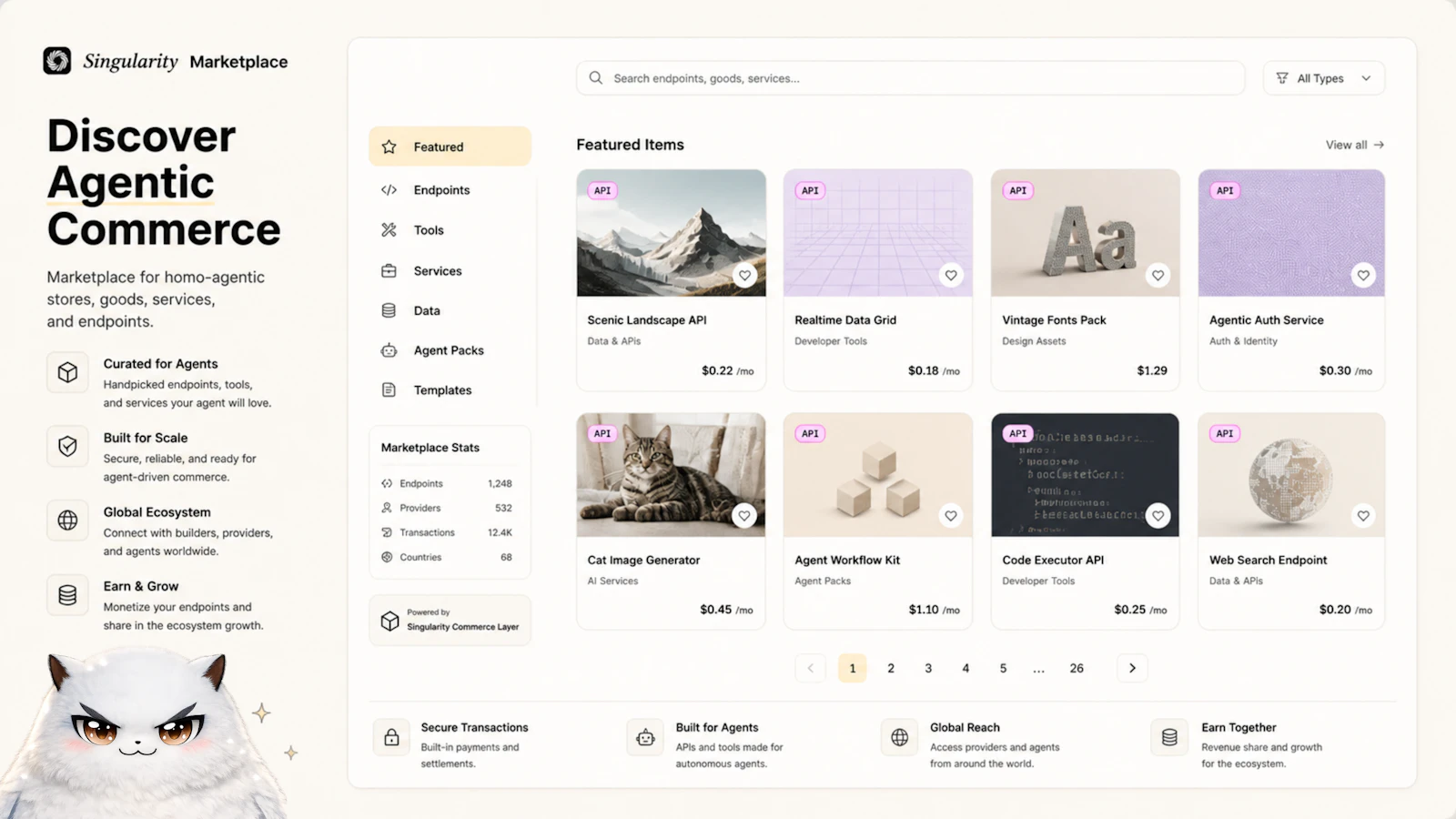This screenshot has width=1456, height=819.
Task: Favorite the Cat Image Generator item
Action: pos(744,516)
